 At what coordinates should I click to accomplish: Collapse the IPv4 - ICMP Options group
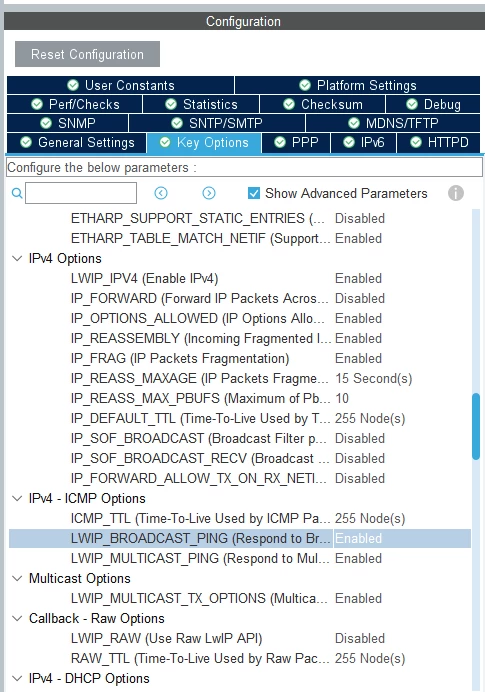point(17,499)
